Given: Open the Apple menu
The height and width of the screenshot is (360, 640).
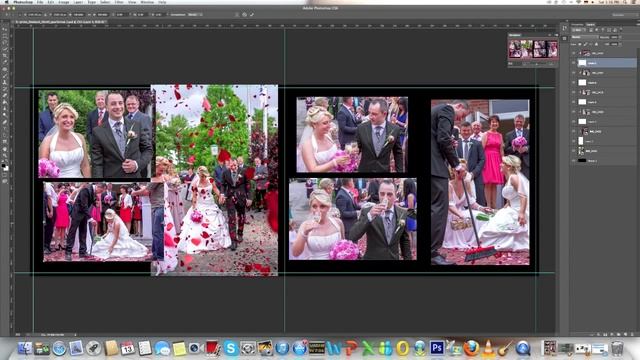Looking at the screenshot, I should (7, 2).
